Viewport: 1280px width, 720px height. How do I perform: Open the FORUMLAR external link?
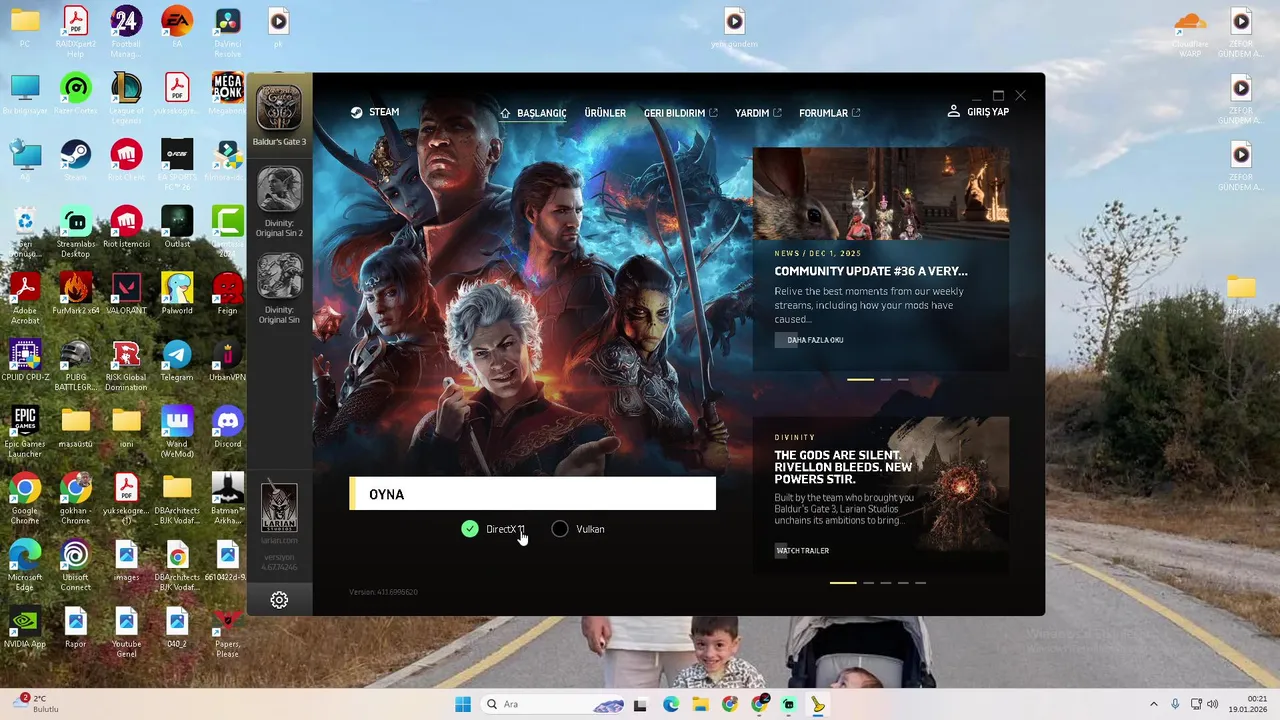tap(829, 113)
